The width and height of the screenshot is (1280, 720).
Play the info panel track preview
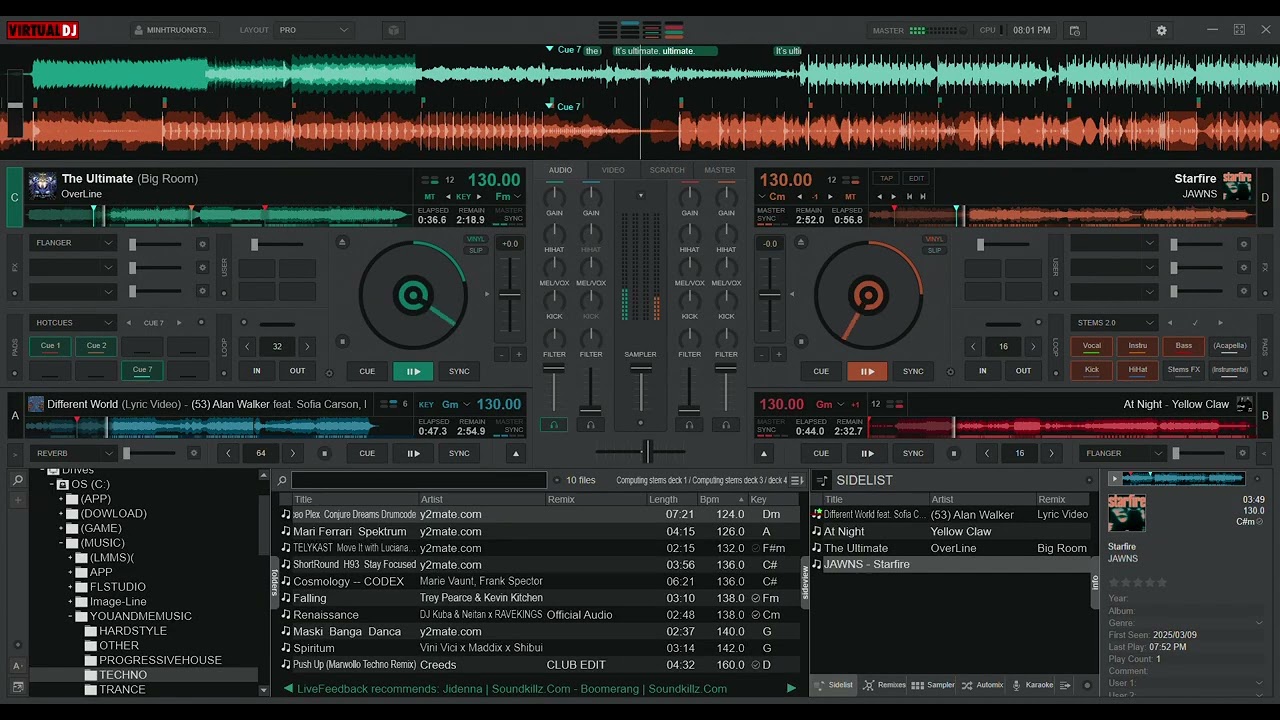[1115, 479]
